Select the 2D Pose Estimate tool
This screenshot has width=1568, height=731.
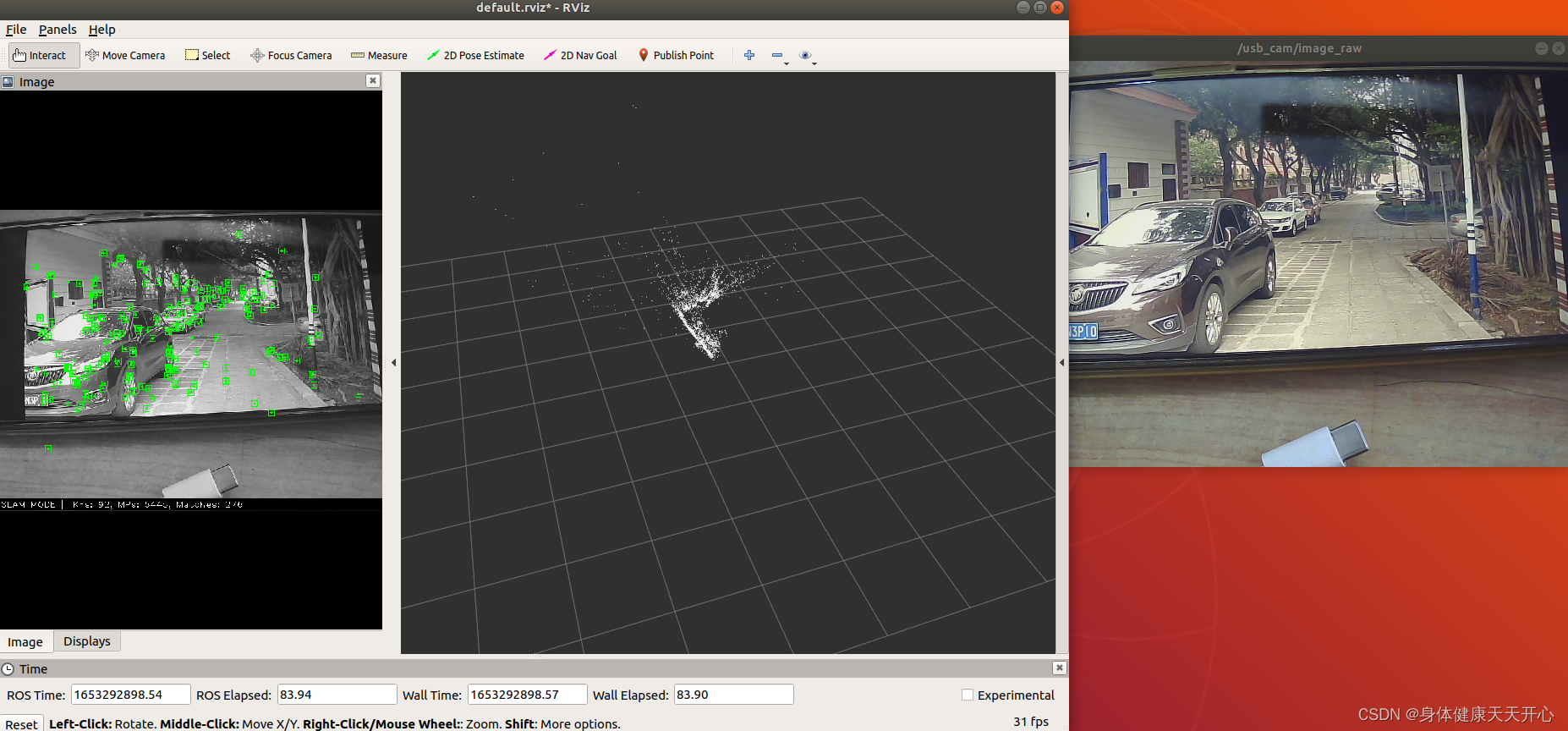(x=475, y=56)
